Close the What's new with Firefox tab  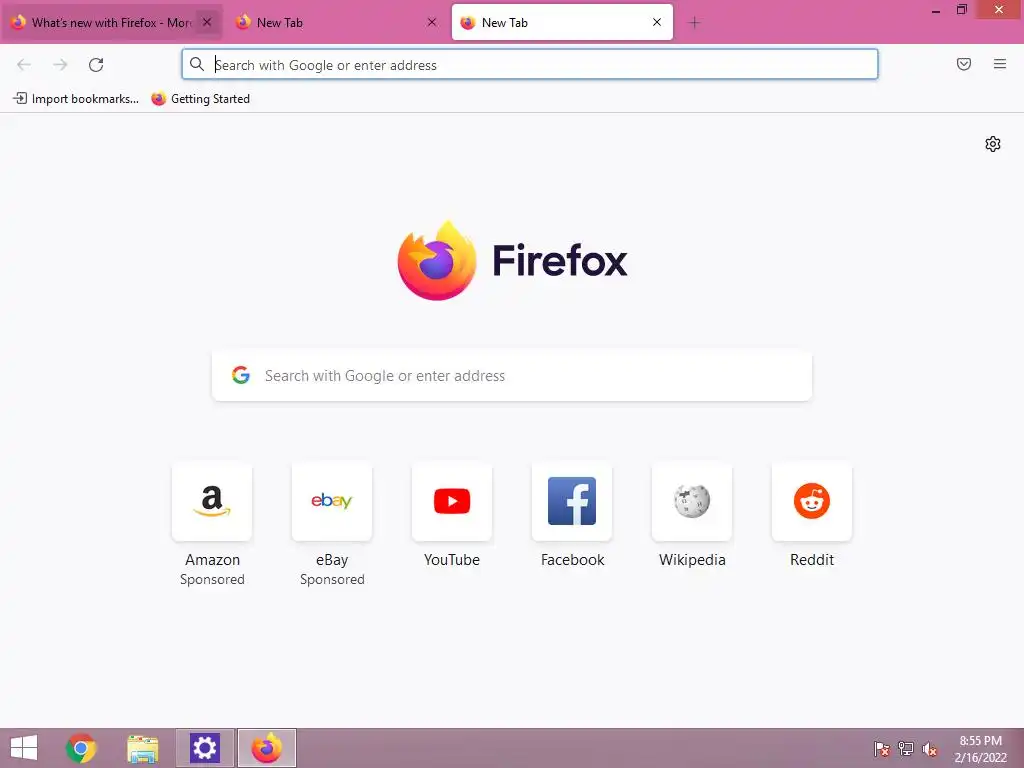click(207, 22)
